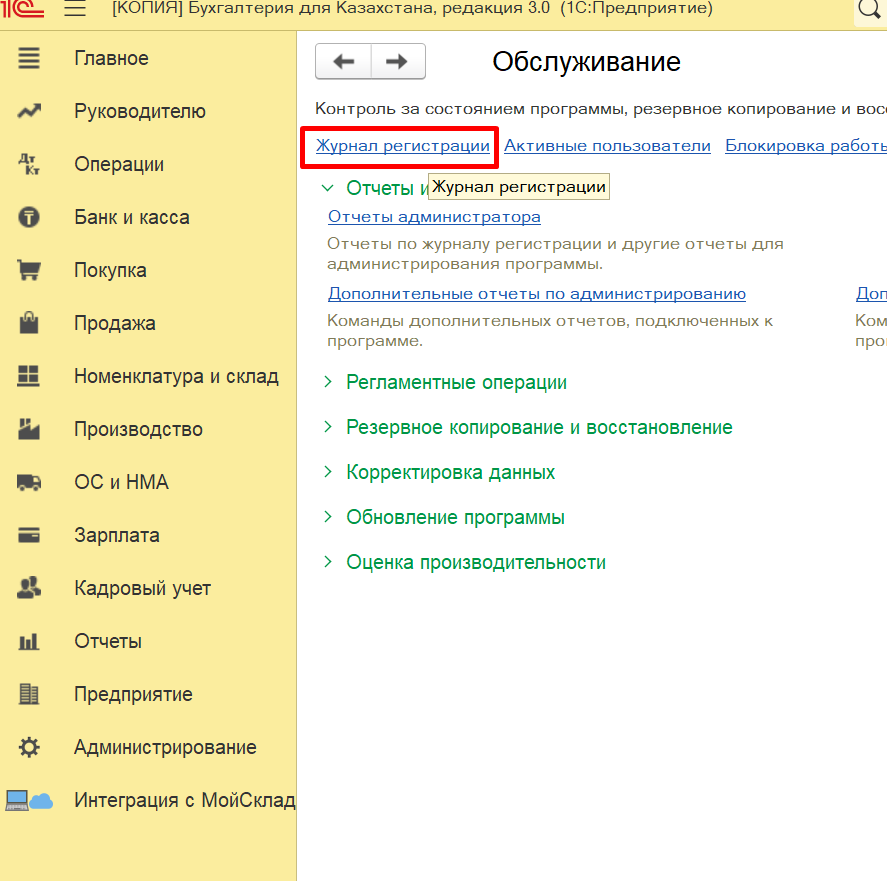Go forward with the right arrow button
887x881 pixels.
[398, 61]
